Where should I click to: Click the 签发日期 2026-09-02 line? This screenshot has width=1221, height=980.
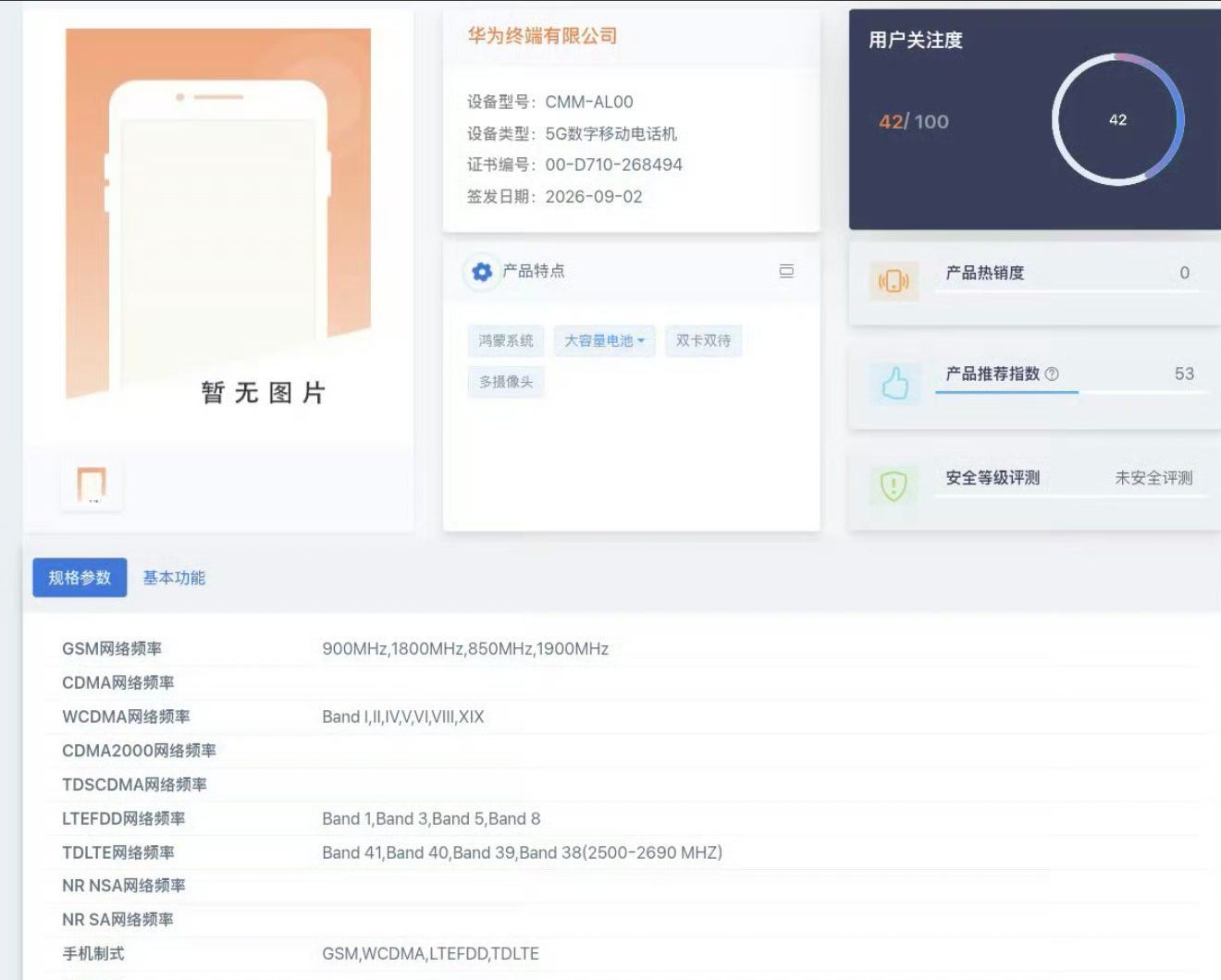click(554, 196)
